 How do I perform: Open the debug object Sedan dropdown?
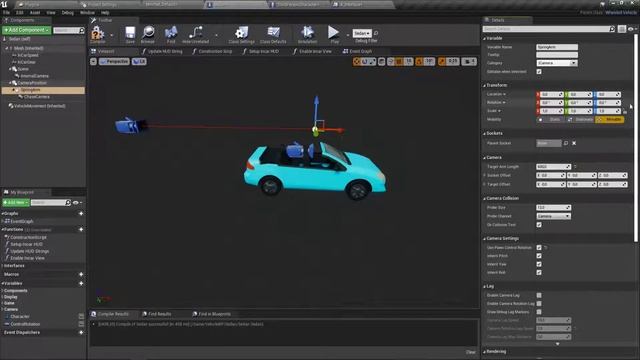[x=362, y=33]
